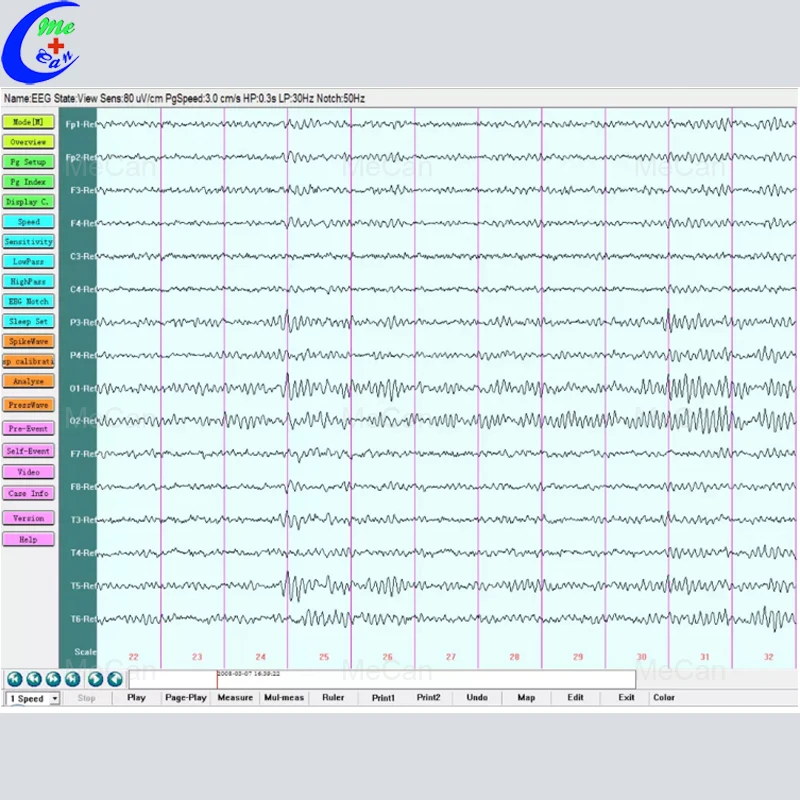This screenshot has width=800, height=800.
Task: Click the timeline bar showing the timestamp
Action: tap(400, 679)
